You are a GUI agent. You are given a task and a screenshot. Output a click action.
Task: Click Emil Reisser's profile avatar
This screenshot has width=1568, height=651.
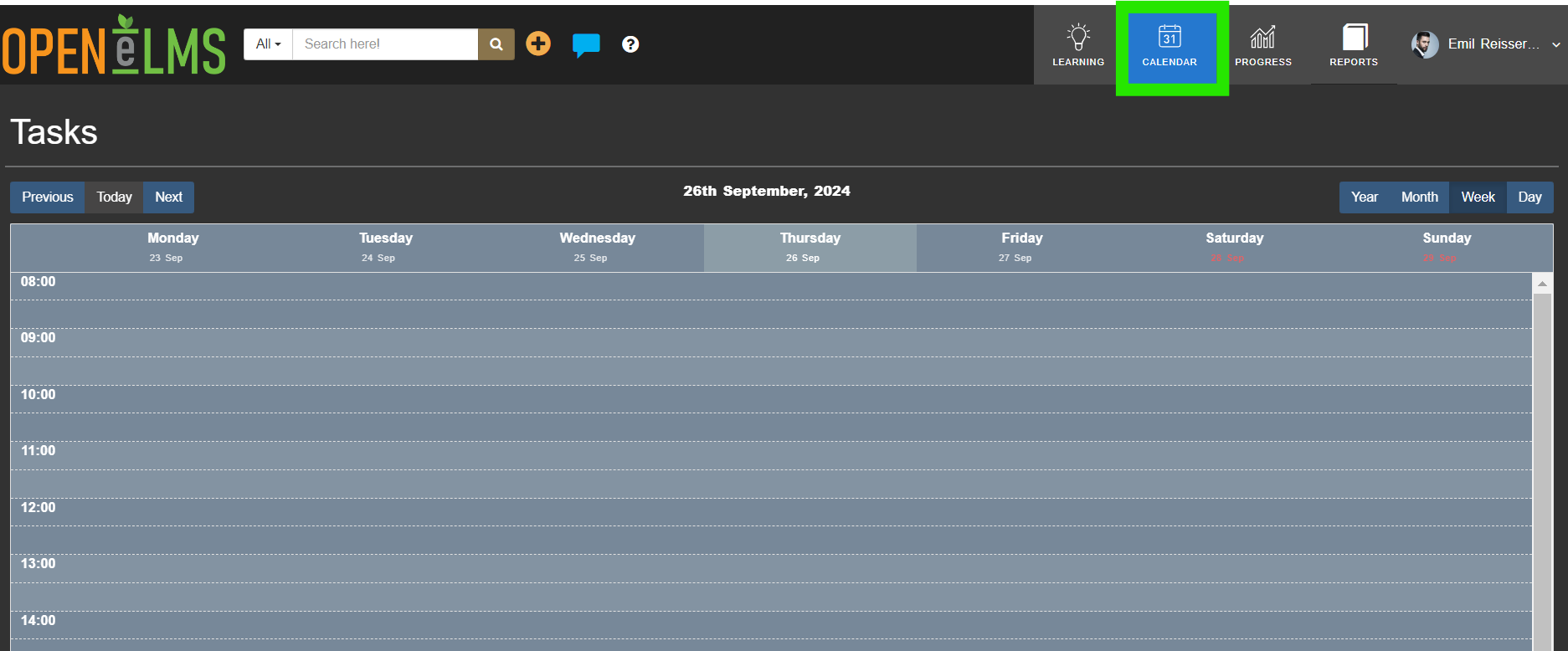click(1425, 44)
